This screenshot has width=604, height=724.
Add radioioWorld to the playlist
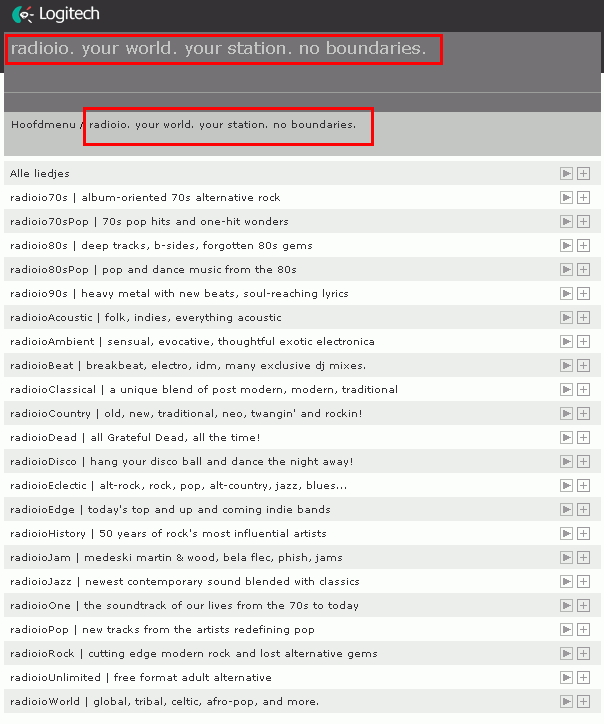pos(584,702)
